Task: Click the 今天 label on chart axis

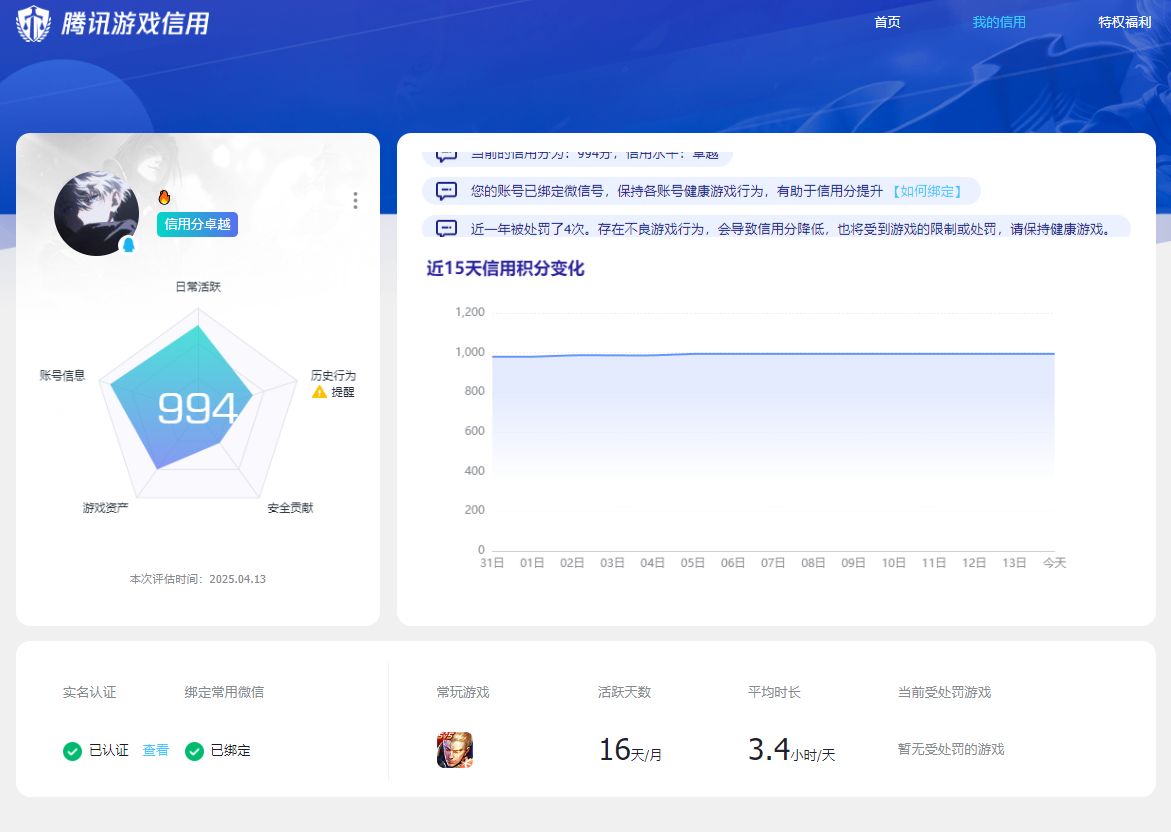Action: [x=1054, y=563]
